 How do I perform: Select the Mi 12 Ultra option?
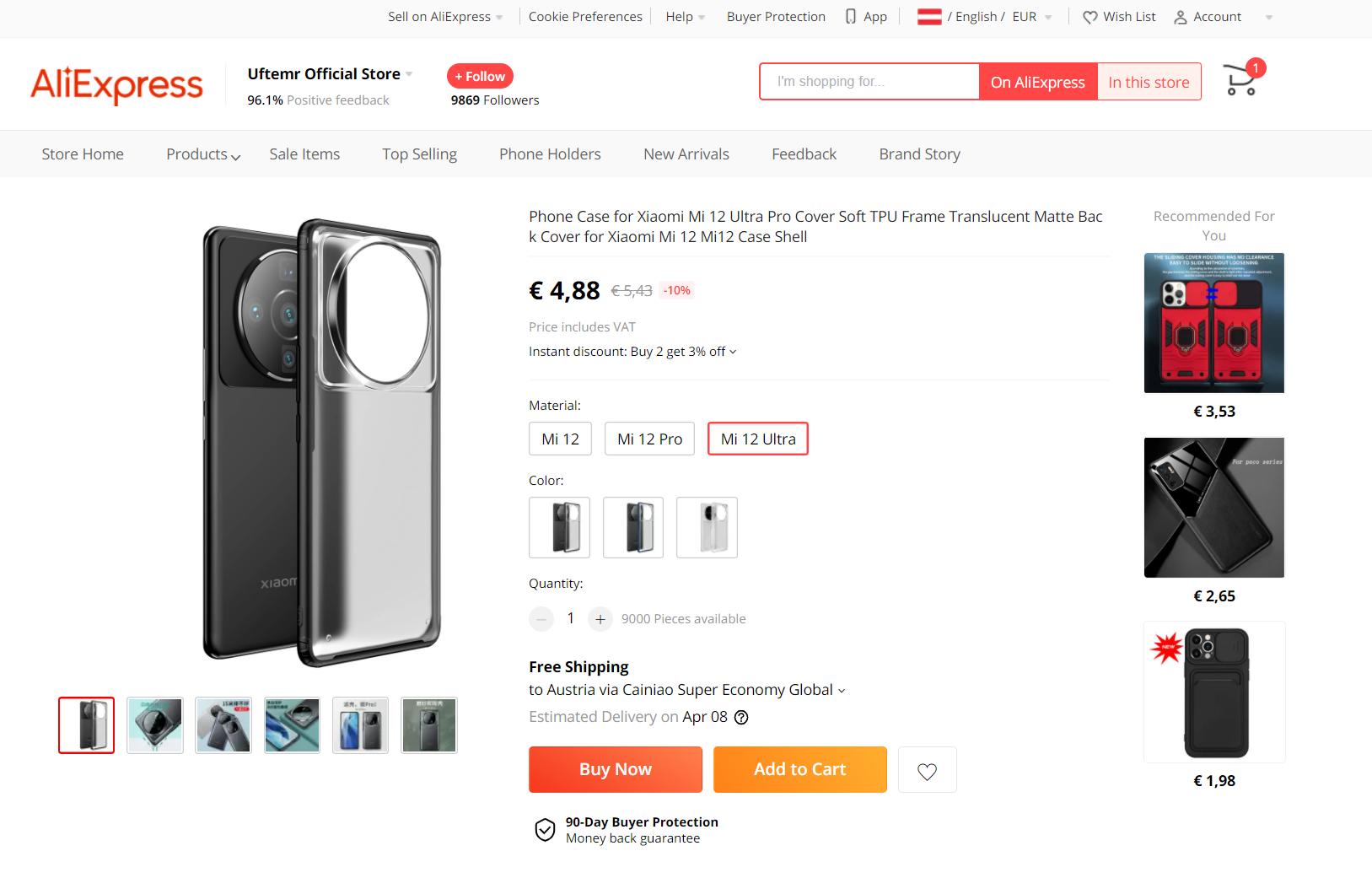(x=757, y=439)
